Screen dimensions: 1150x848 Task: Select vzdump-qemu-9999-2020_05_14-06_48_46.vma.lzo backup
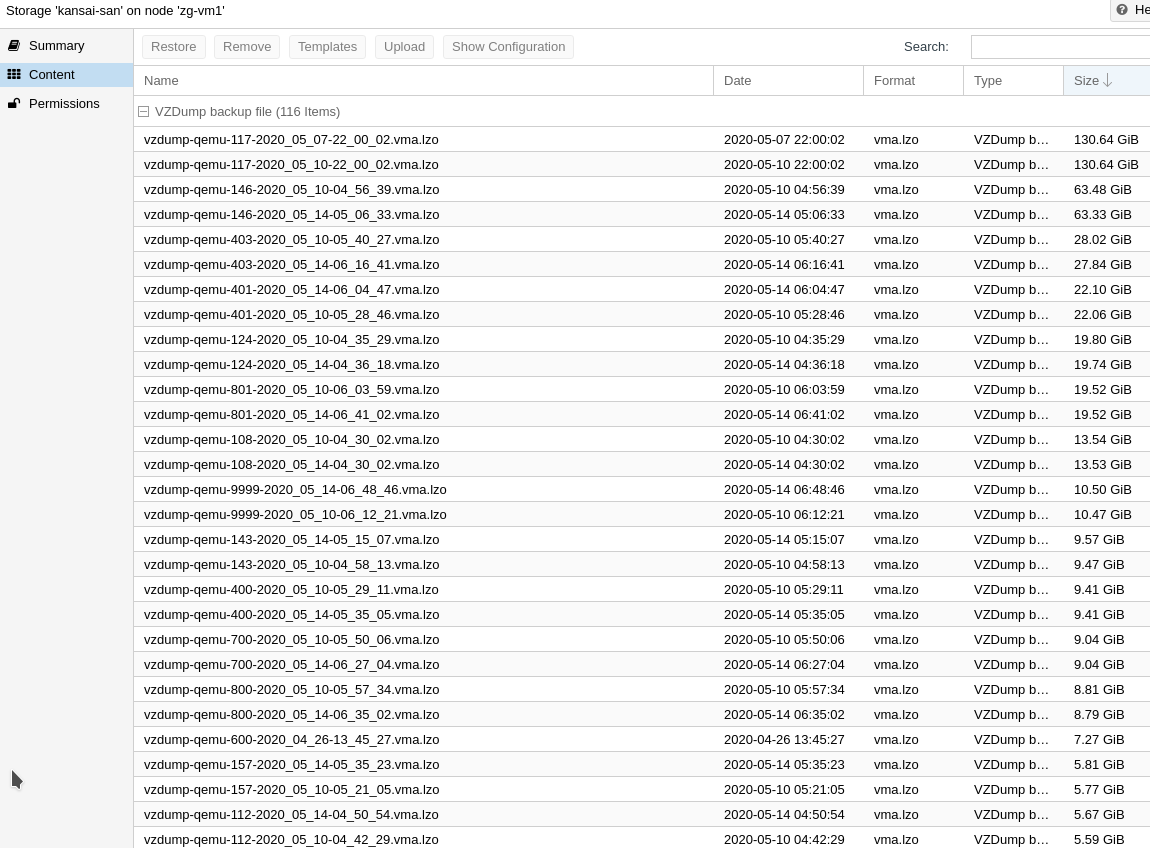pos(642,489)
